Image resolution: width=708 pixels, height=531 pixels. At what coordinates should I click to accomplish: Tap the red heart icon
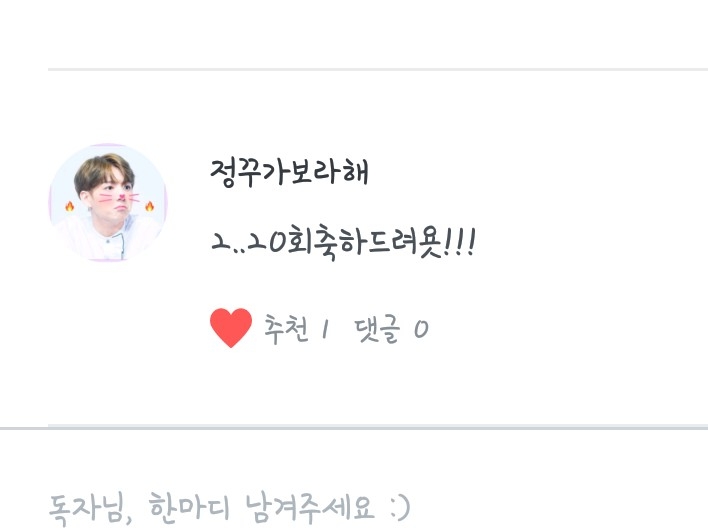(231, 328)
